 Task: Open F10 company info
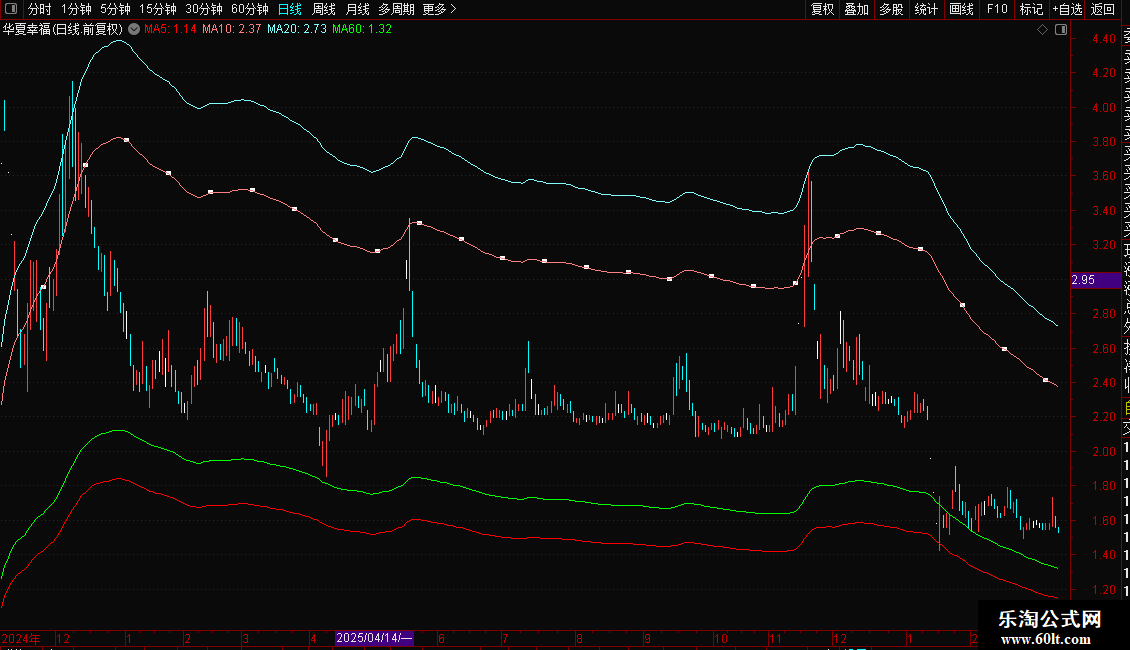pos(997,9)
